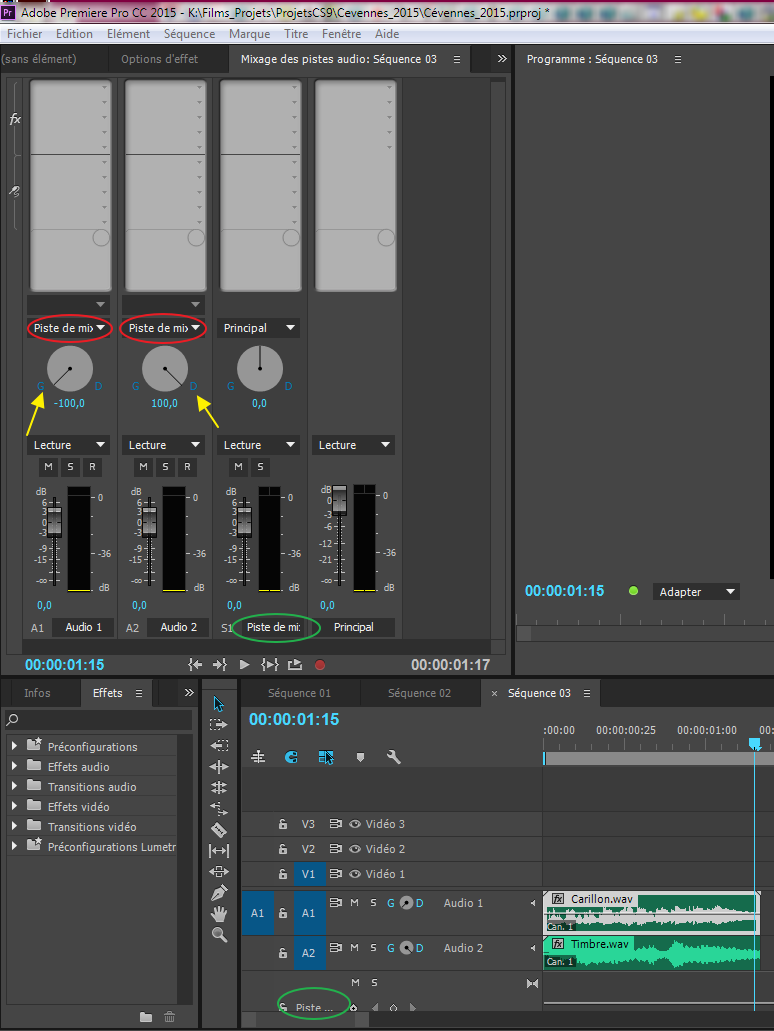Open Audio 2 output assignment dropdown
Image resolution: width=774 pixels, height=1031 pixels.
pyautogui.click(x=164, y=328)
